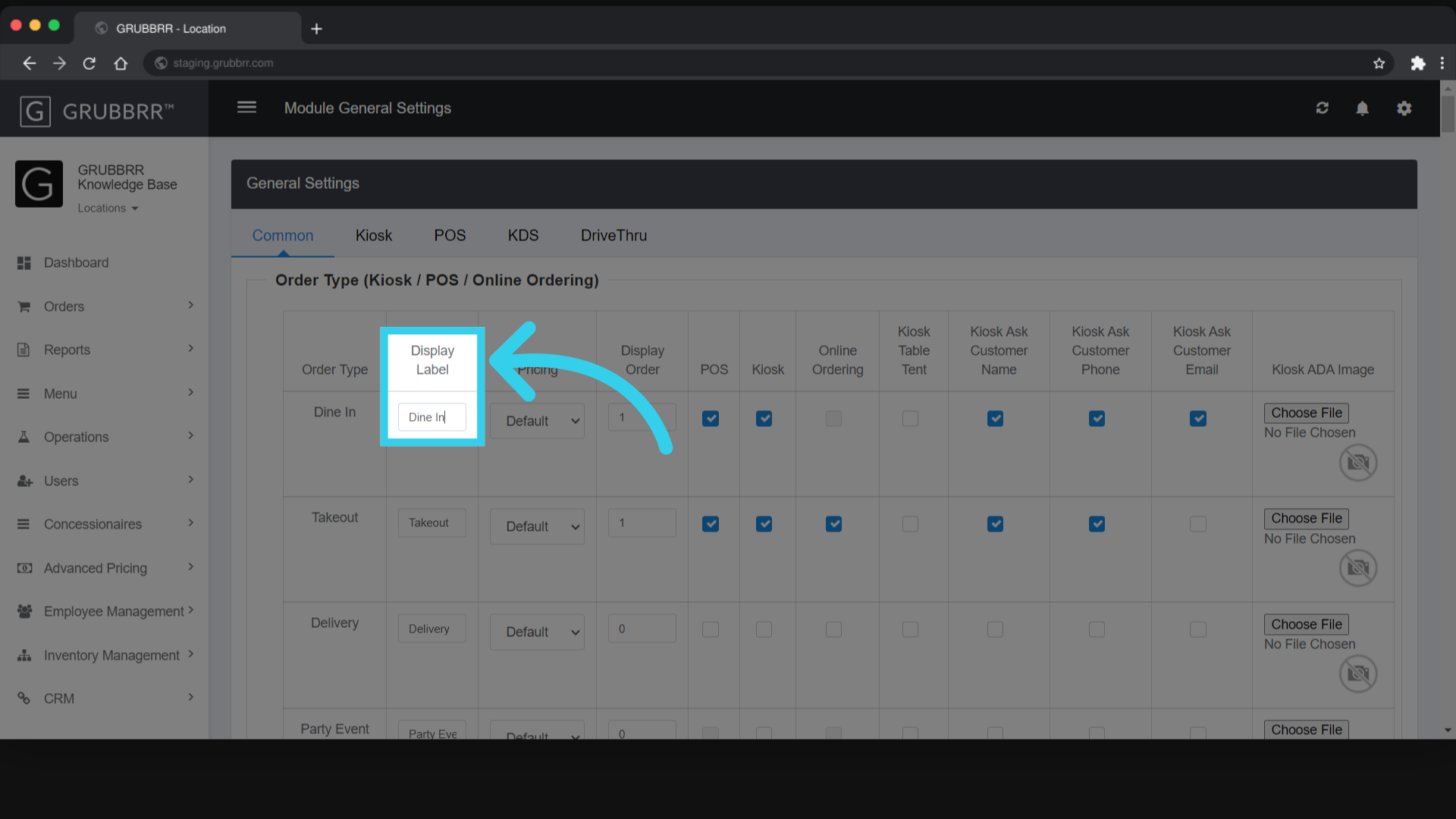This screenshot has width=1456, height=819.
Task: Switch to DriveThru tab
Action: point(613,236)
